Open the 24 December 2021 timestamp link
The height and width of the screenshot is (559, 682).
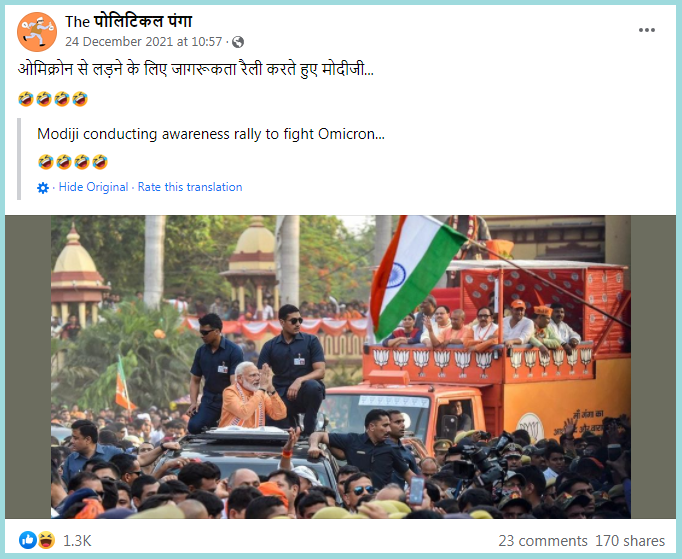click(144, 41)
